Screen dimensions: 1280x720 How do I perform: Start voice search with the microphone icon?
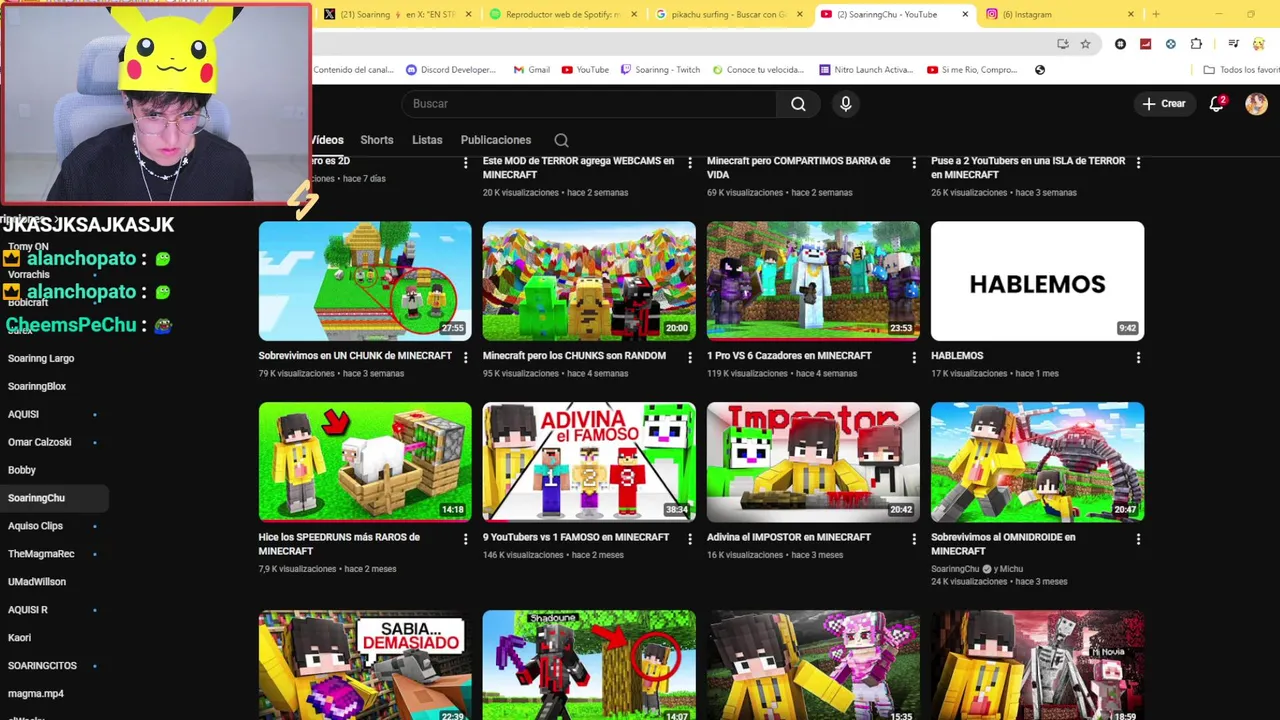tap(846, 104)
